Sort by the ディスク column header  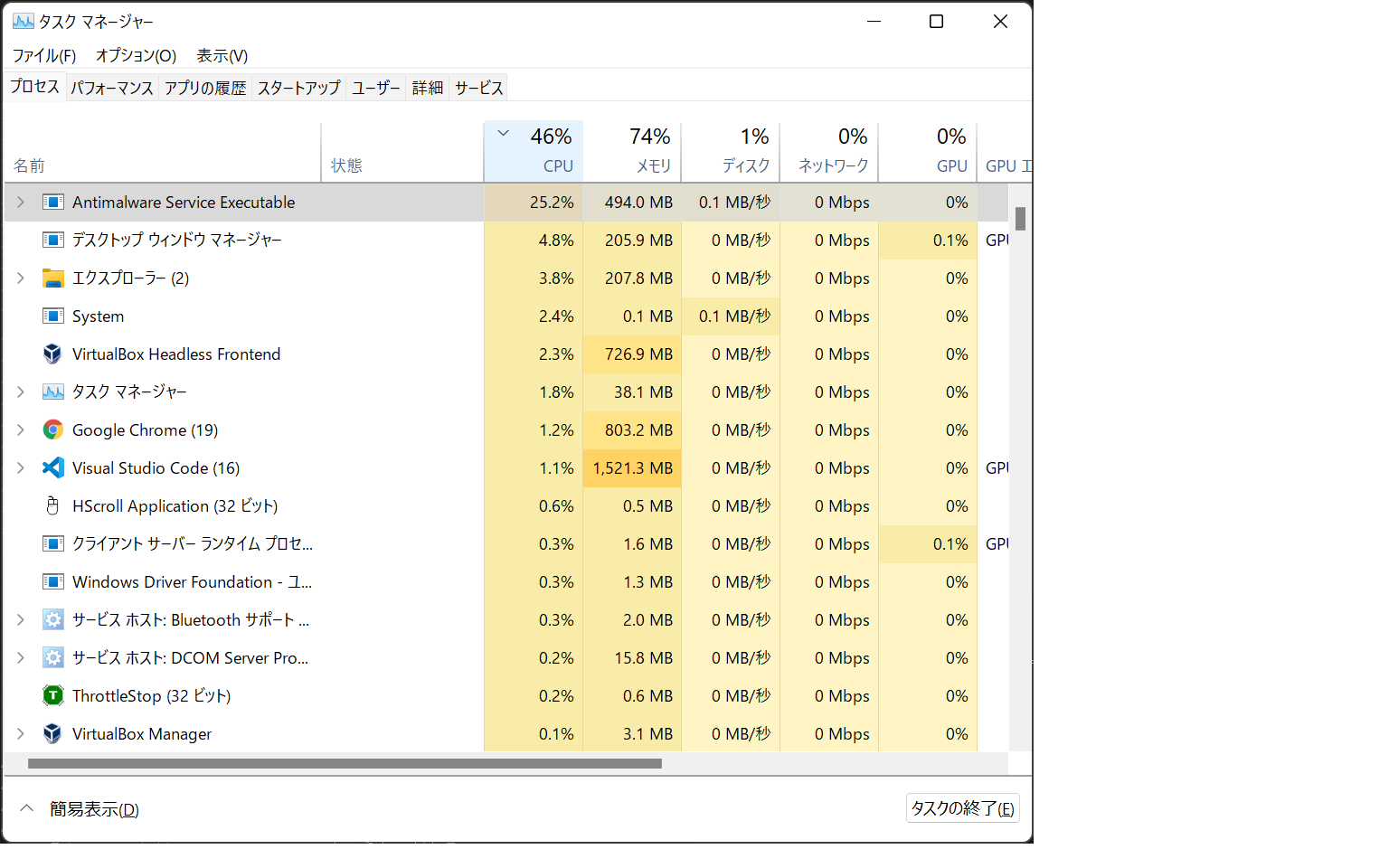(x=731, y=151)
